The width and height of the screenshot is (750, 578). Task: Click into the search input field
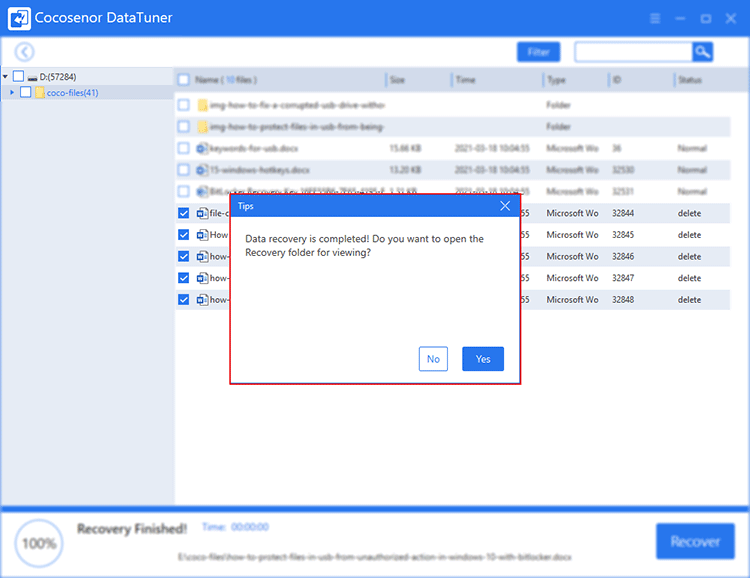pos(633,52)
